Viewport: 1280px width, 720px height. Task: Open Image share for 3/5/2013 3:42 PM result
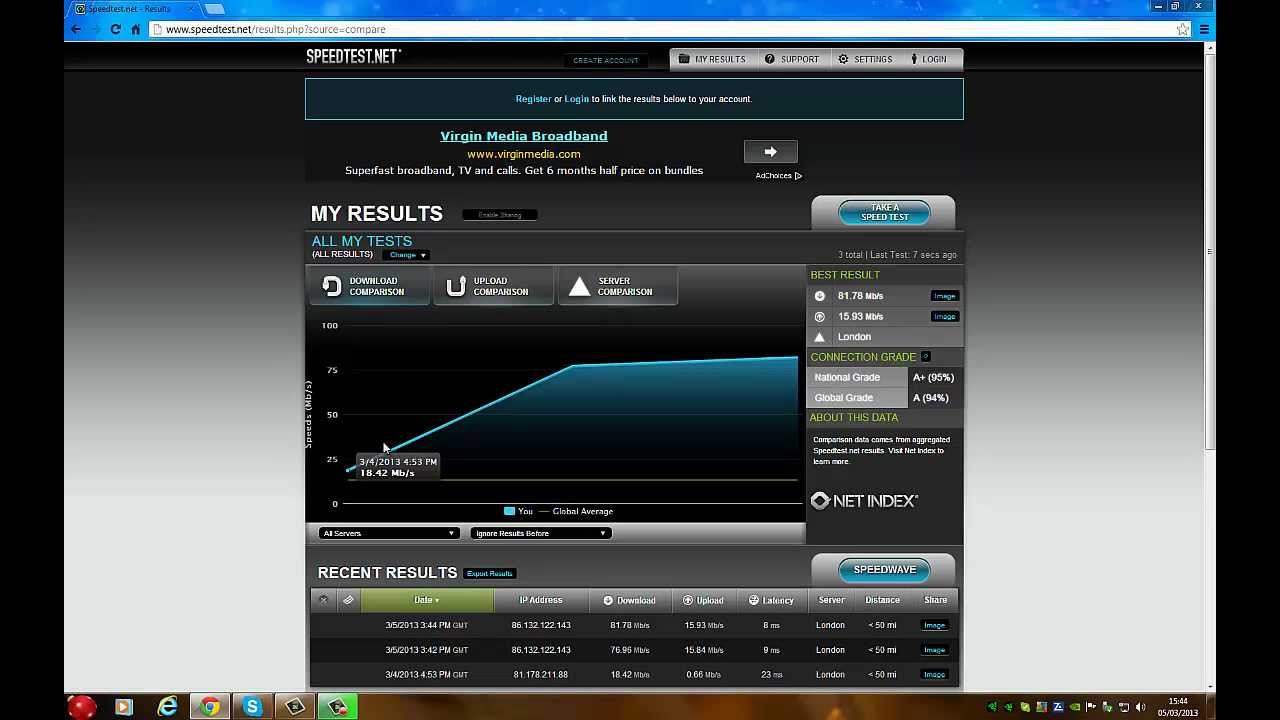coord(934,650)
